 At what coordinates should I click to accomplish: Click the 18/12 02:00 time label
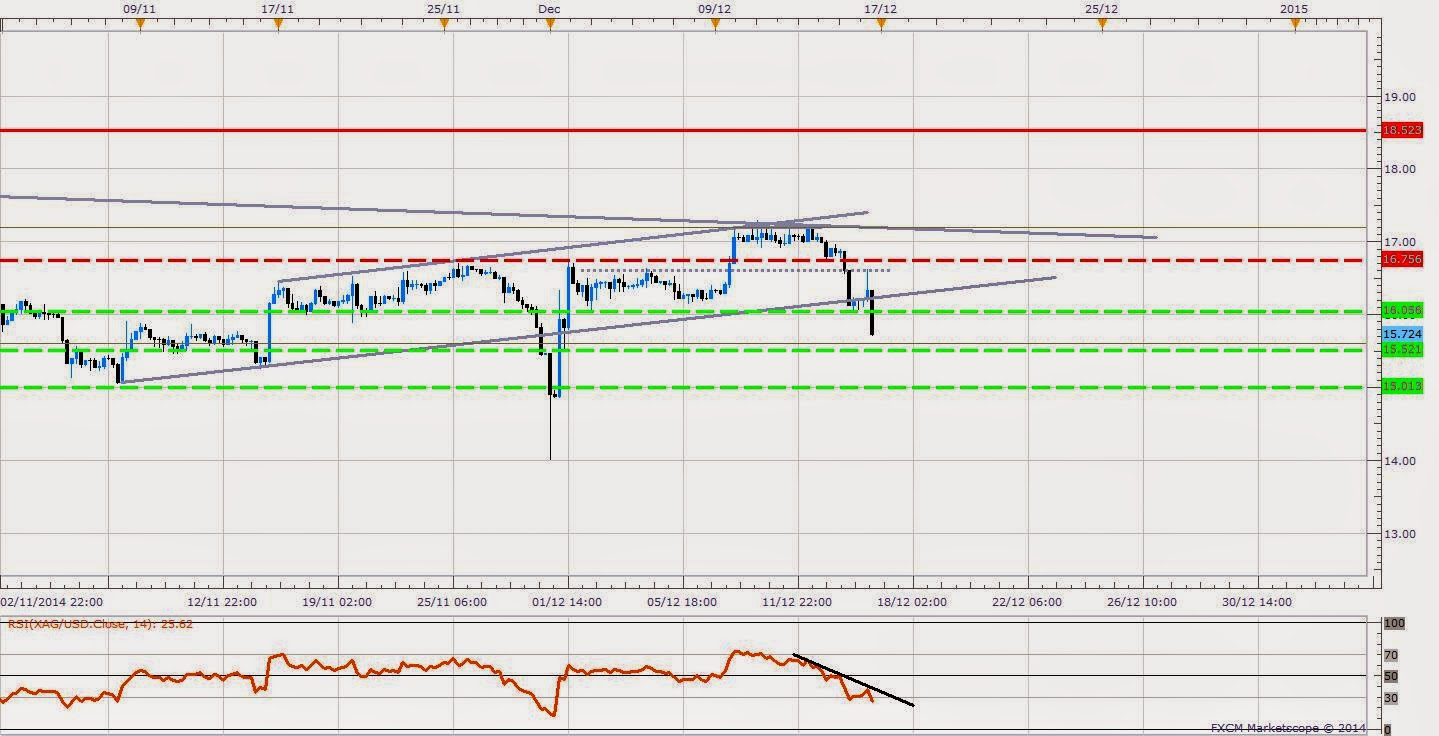pyautogui.click(x=912, y=602)
